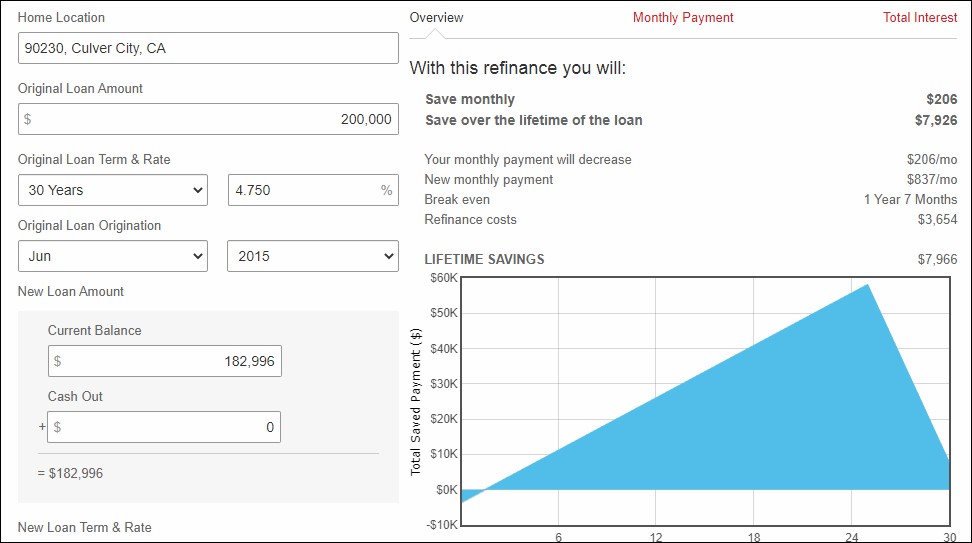Click the dollar sign in Current Balance
The image size is (972, 543).
[58, 361]
